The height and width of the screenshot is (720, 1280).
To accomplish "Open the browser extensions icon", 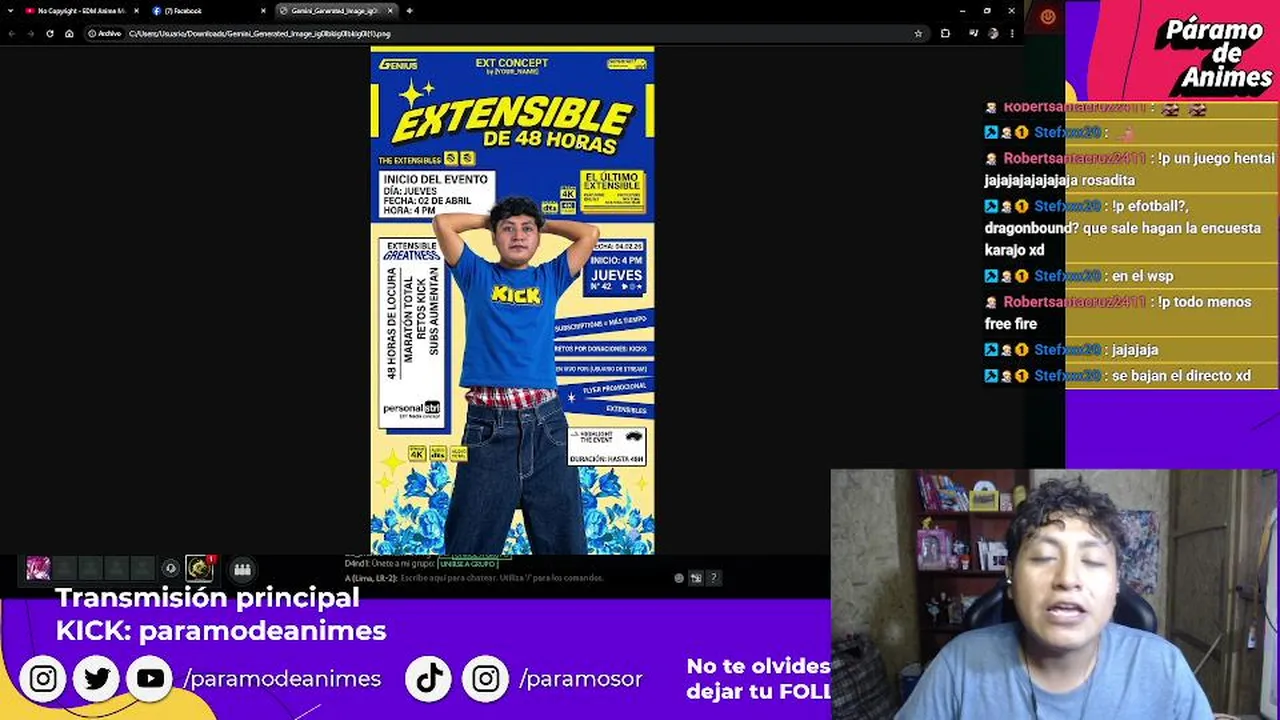I will [x=945, y=33].
